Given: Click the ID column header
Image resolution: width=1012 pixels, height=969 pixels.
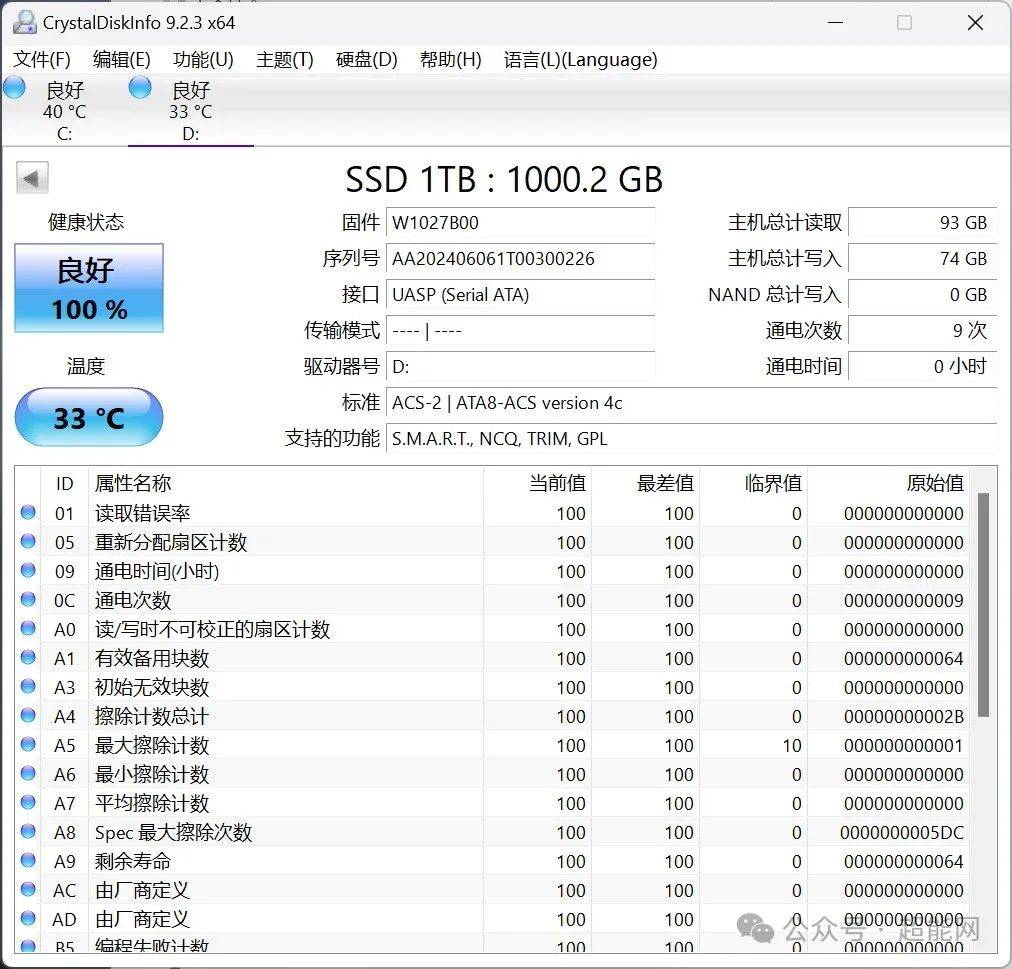Looking at the screenshot, I should coord(65,483).
